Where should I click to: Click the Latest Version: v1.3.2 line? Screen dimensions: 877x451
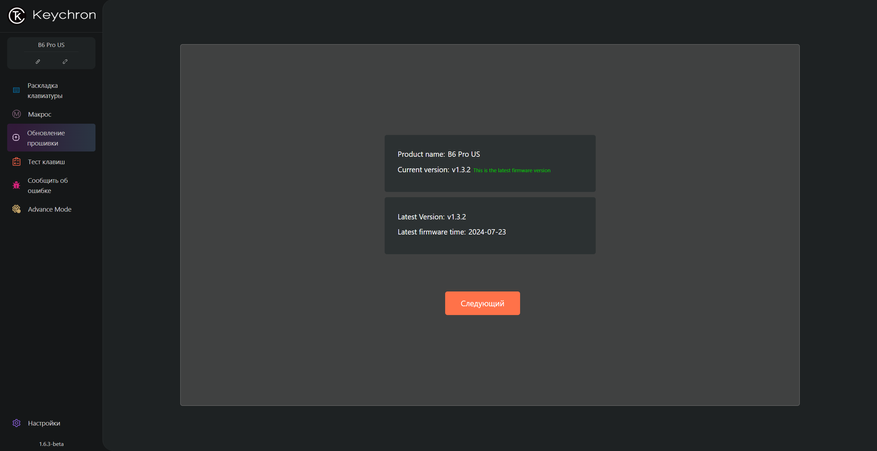click(432, 217)
